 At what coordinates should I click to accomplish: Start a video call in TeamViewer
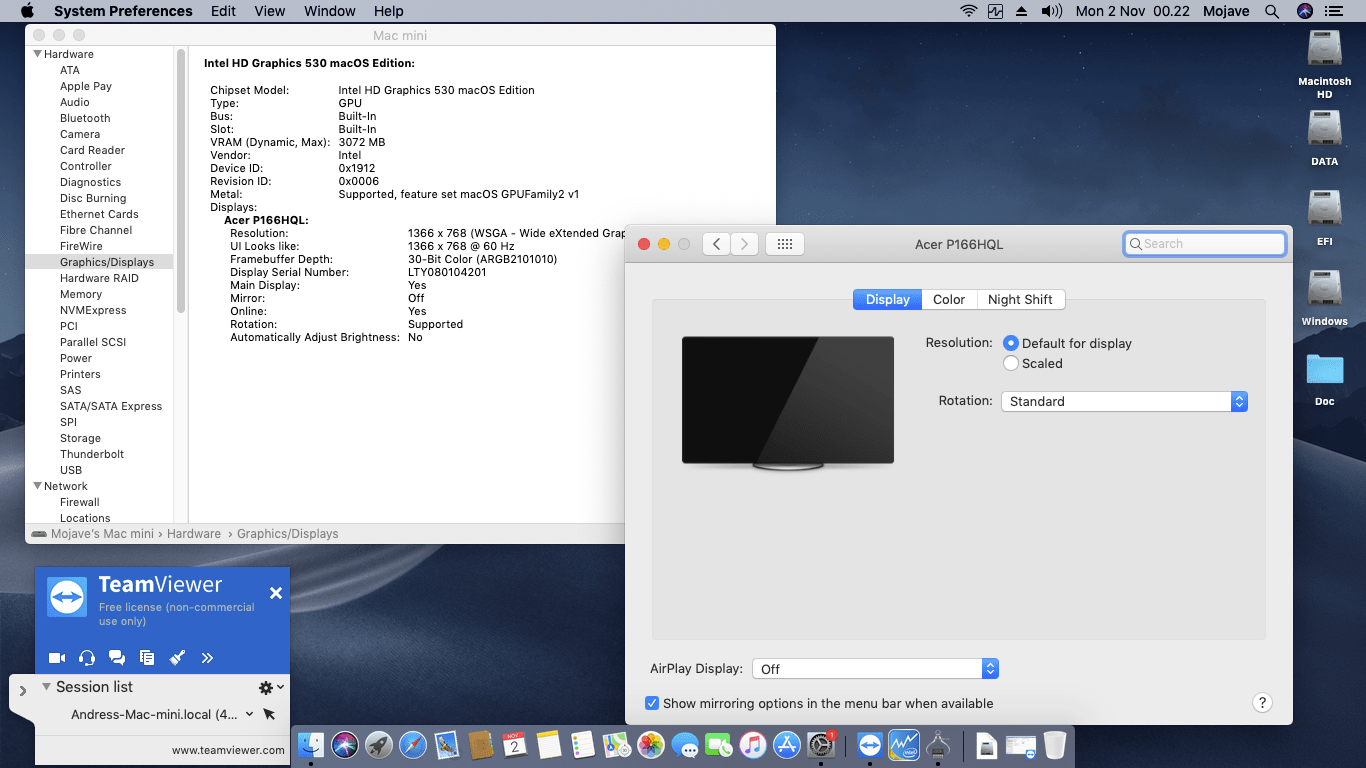click(x=57, y=658)
